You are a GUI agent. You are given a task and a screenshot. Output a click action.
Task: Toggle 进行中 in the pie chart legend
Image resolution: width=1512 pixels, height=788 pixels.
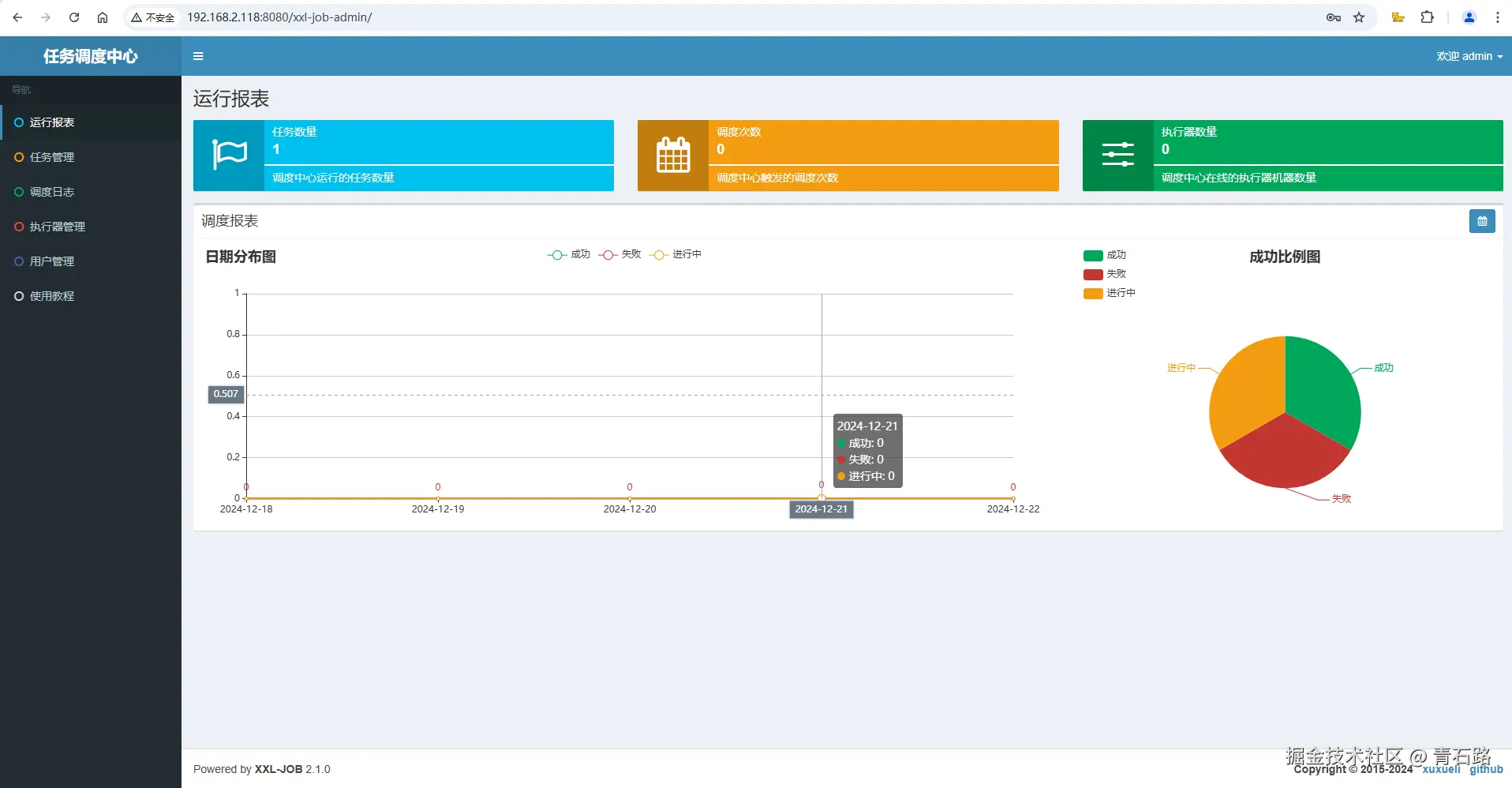pos(1110,293)
